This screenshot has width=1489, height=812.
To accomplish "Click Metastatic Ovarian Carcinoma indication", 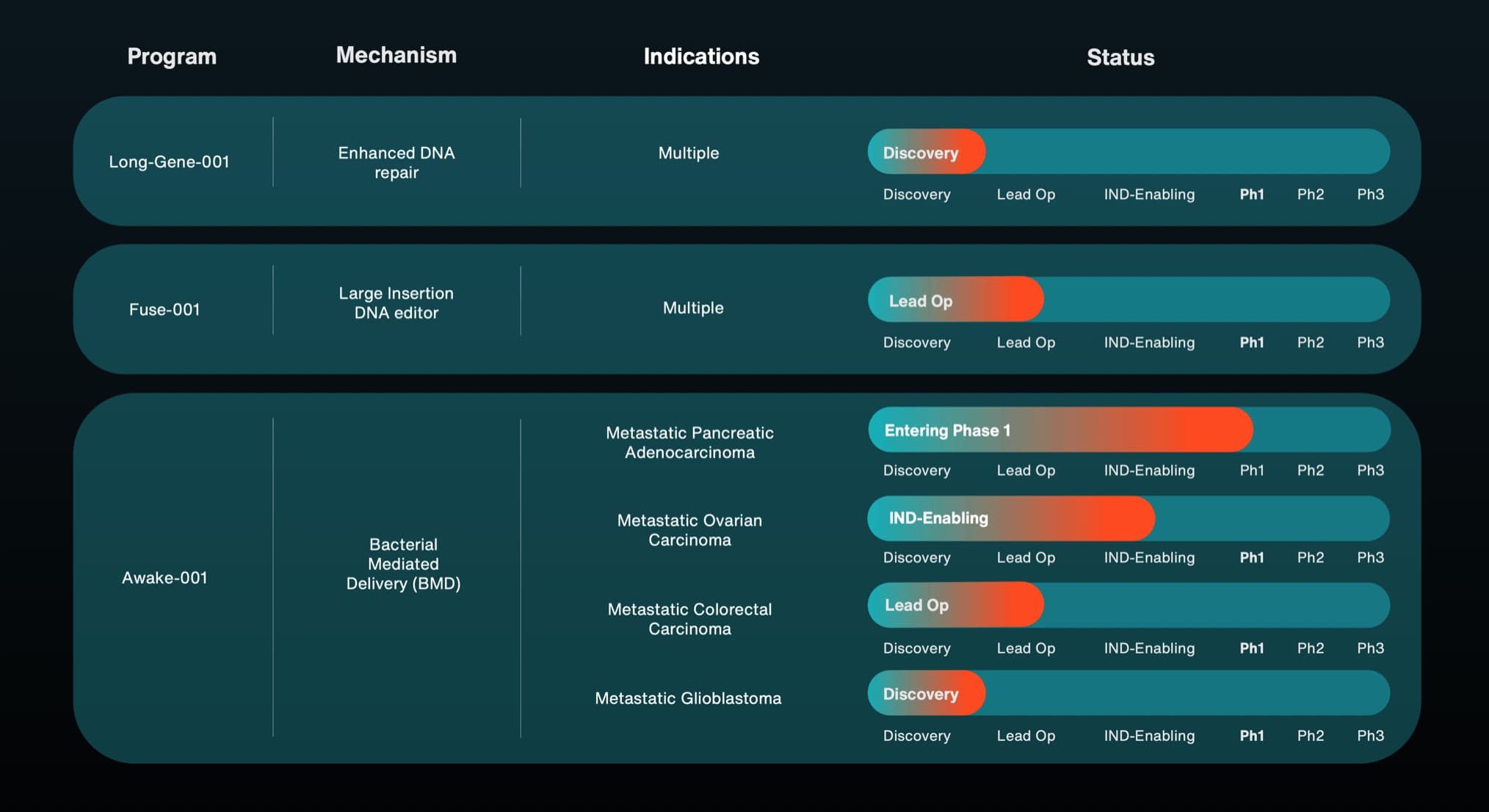I will pyautogui.click(x=689, y=530).
